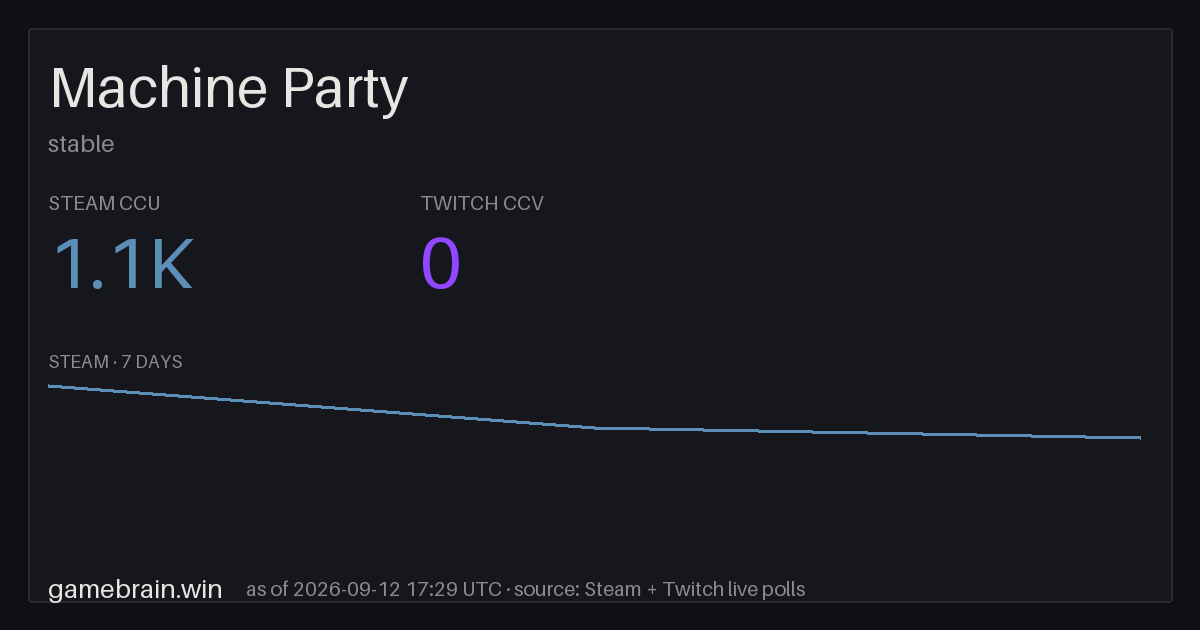Click the leftmost start of the chart line
Viewport: 1200px width, 630px height.
[49, 386]
